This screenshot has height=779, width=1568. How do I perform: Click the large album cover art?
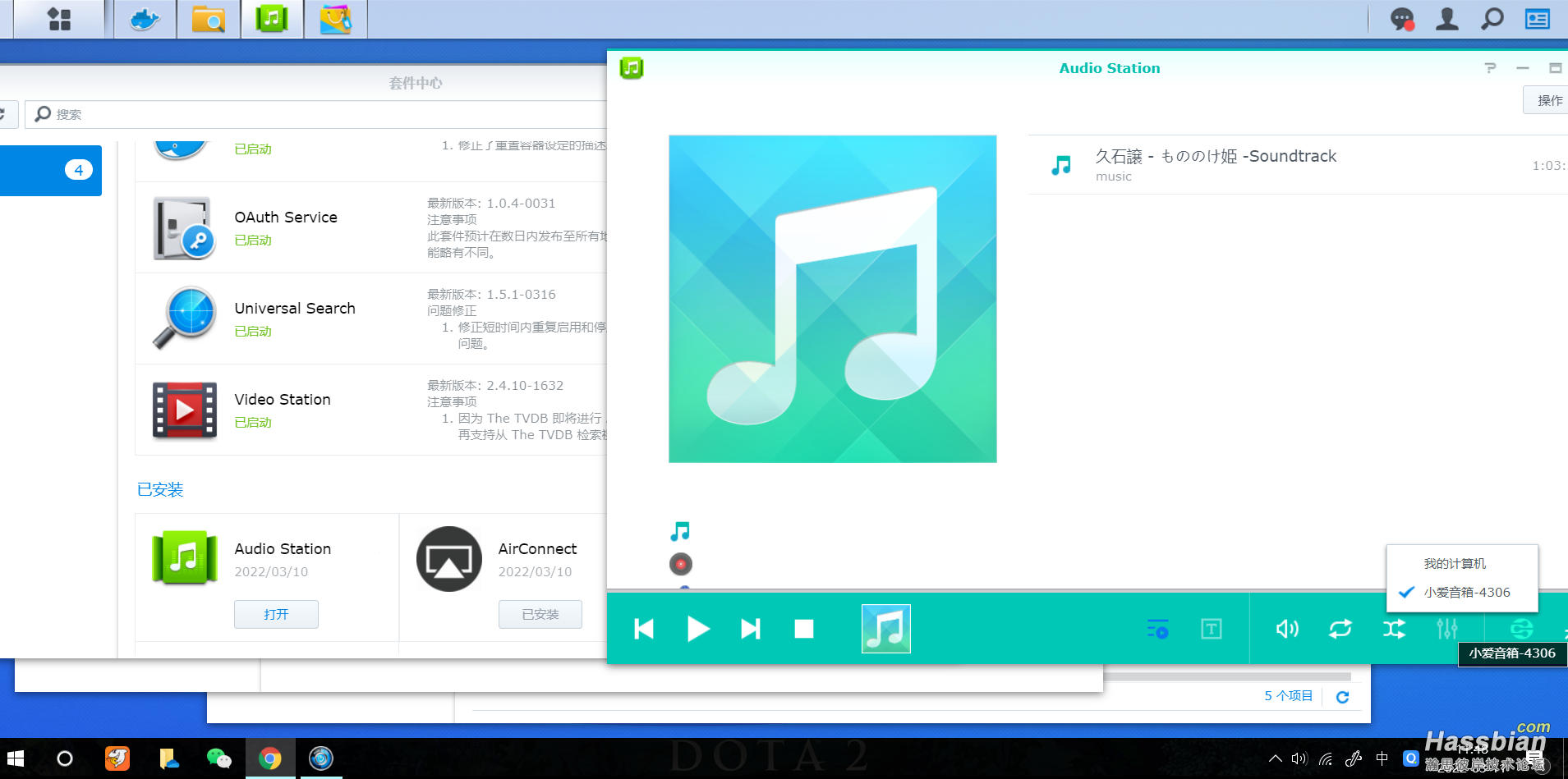click(x=833, y=299)
